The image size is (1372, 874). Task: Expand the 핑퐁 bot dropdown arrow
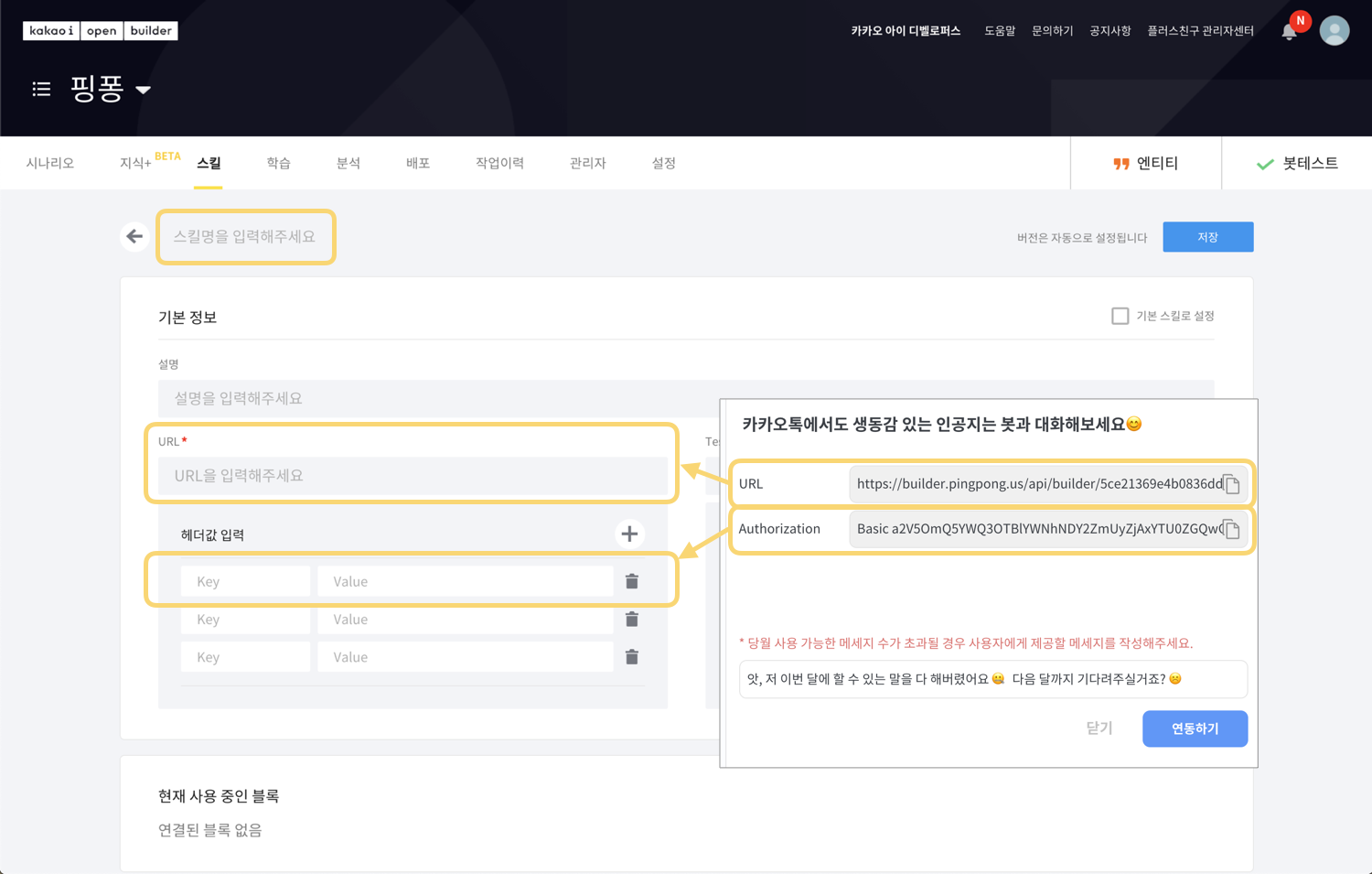pyautogui.click(x=143, y=90)
